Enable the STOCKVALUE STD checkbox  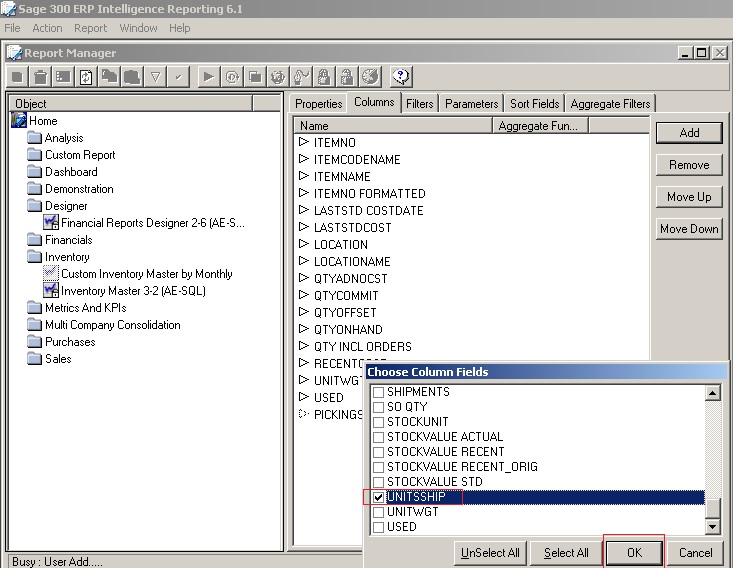tap(378, 482)
